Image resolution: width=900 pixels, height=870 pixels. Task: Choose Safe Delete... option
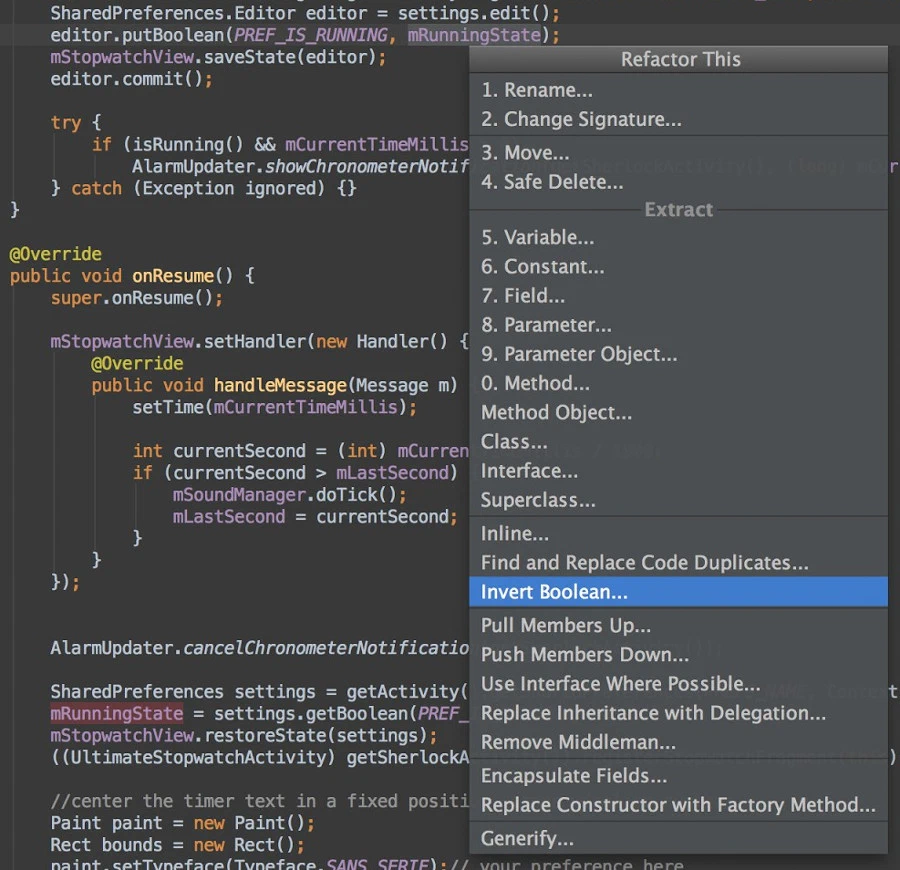tap(678, 182)
